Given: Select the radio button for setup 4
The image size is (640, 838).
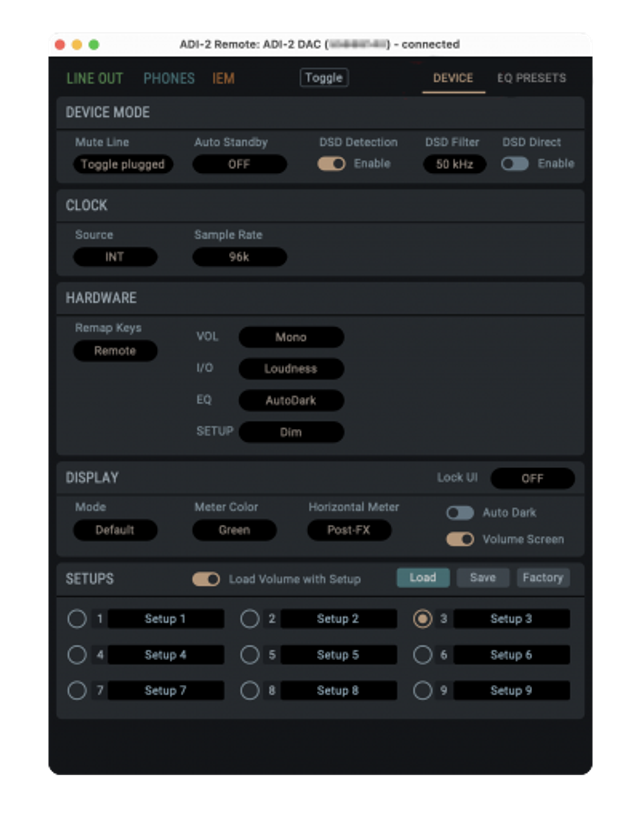Looking at the screenshot, I should click(77, 655).
